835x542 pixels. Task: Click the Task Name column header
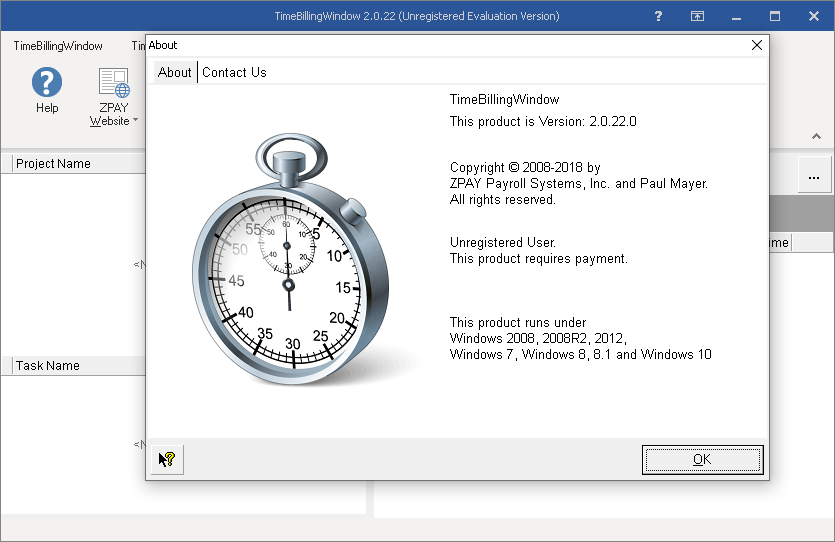coord(79,366)
